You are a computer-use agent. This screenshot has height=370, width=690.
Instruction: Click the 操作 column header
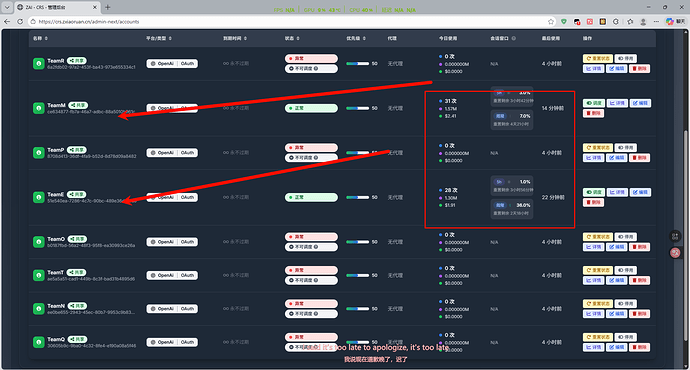tap(587, 38)
